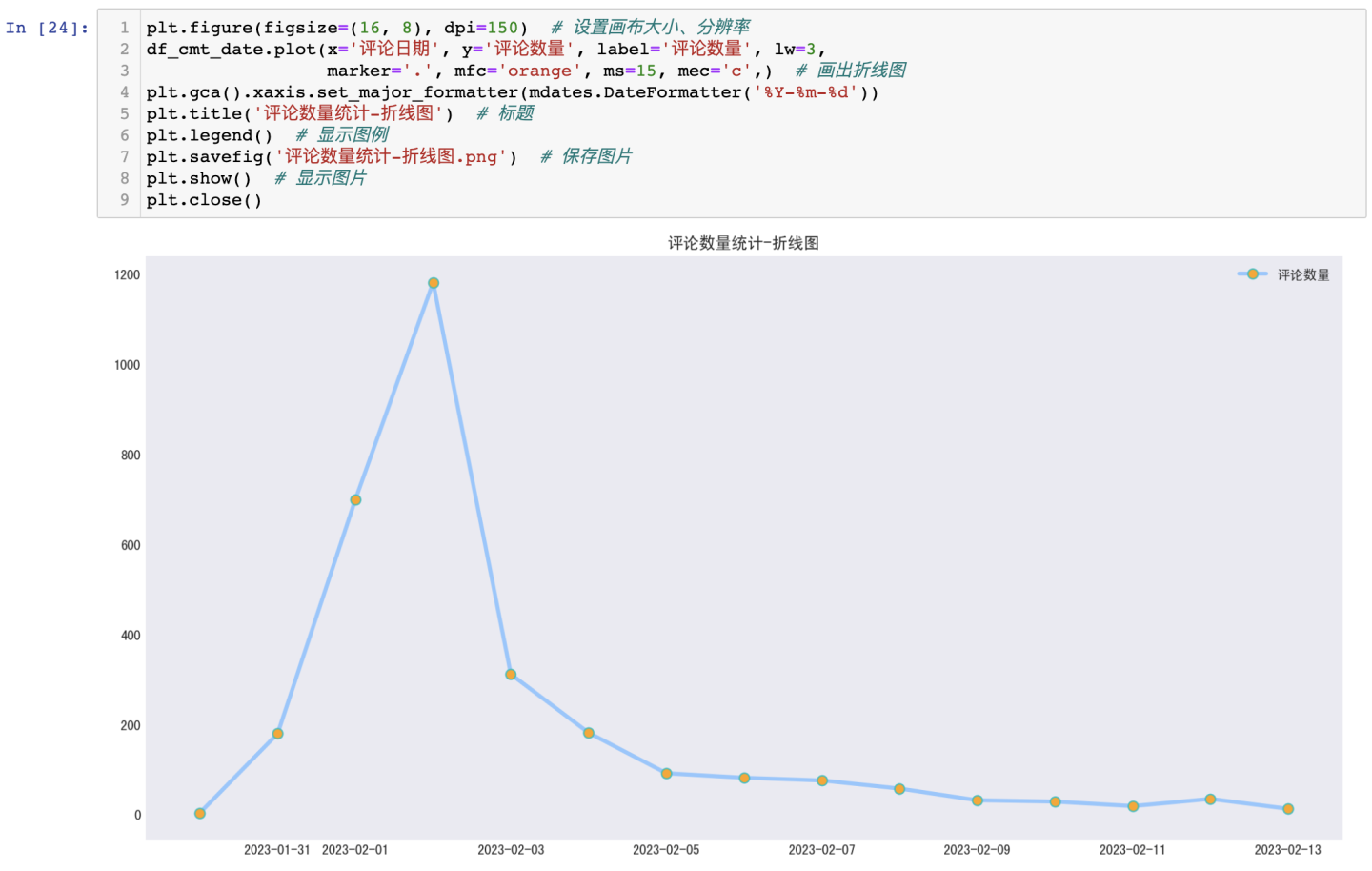This screenshot has height=871, width=1372.
Task: Click the data point at 2023-02-09
Action: pos(978,800)
